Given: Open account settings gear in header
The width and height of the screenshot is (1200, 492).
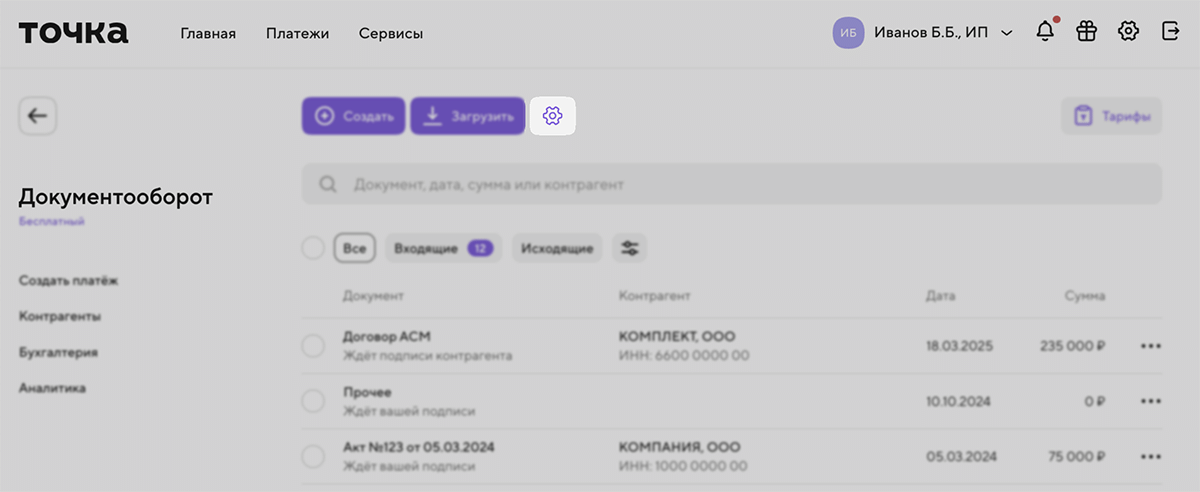Looking at the screenshot, I should [1128, 32].
